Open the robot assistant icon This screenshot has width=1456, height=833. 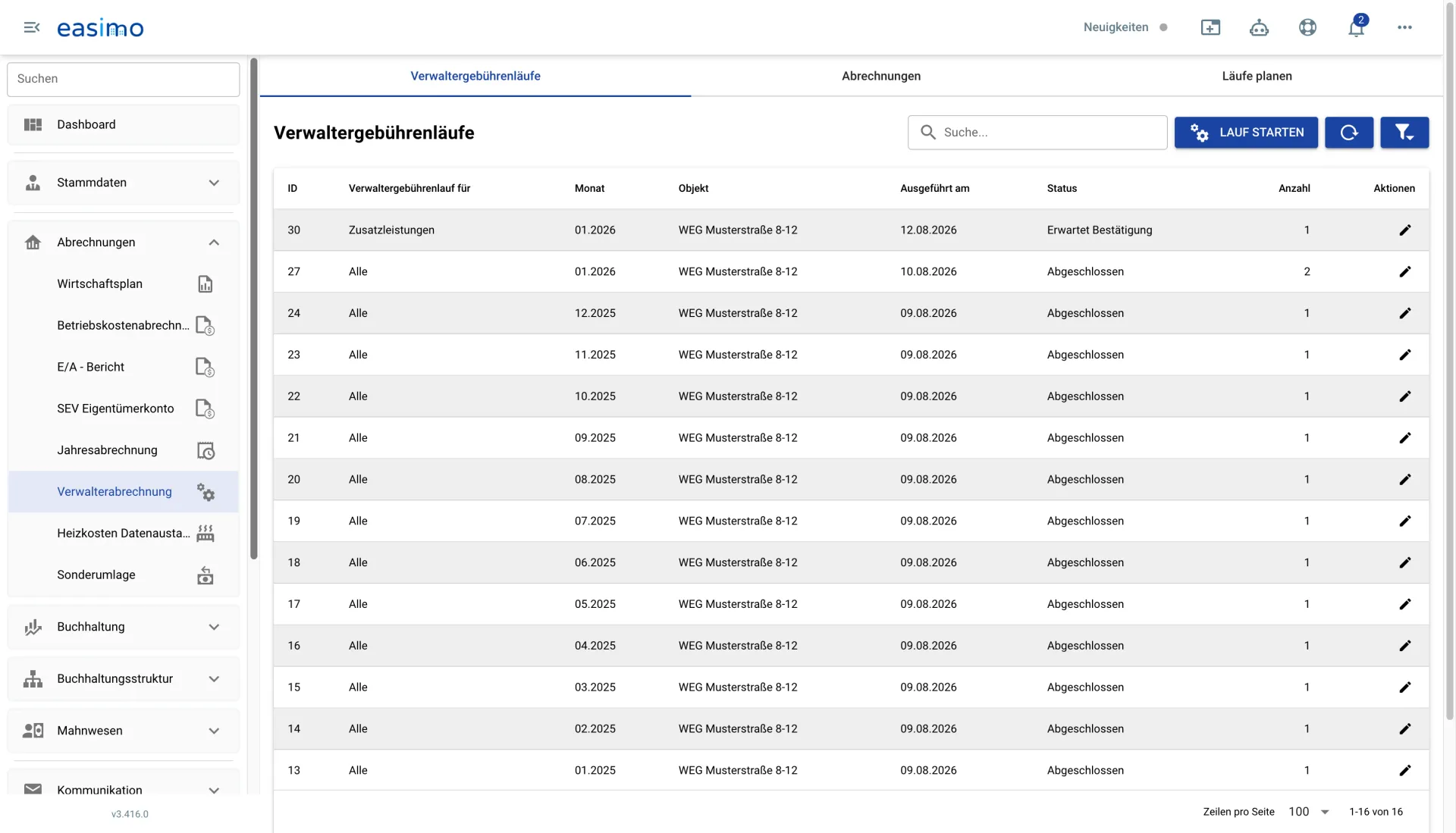(1259, 27)
